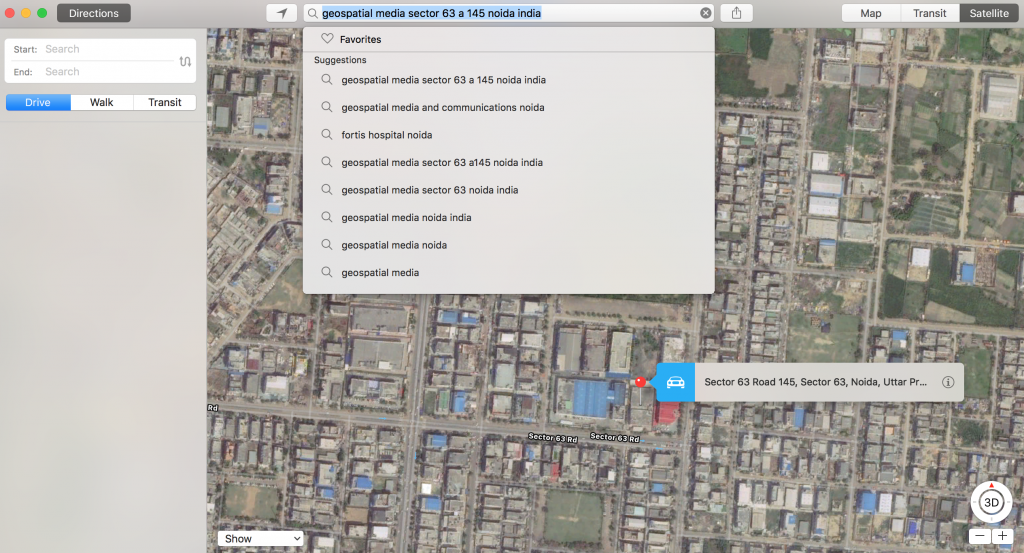Close the Maps window with the red button

(x=10, y=13)
